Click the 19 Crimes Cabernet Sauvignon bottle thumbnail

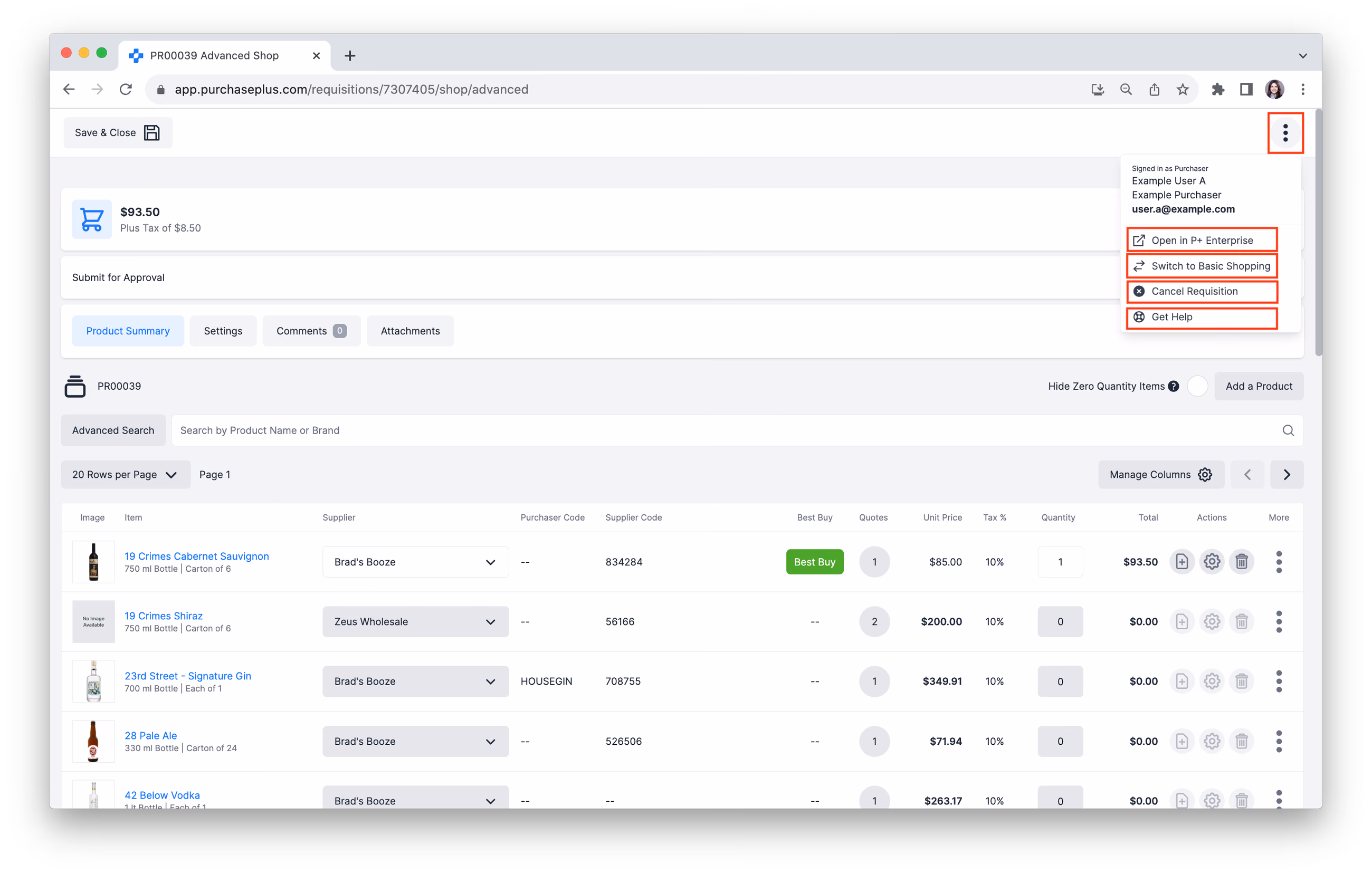[93, 562]
